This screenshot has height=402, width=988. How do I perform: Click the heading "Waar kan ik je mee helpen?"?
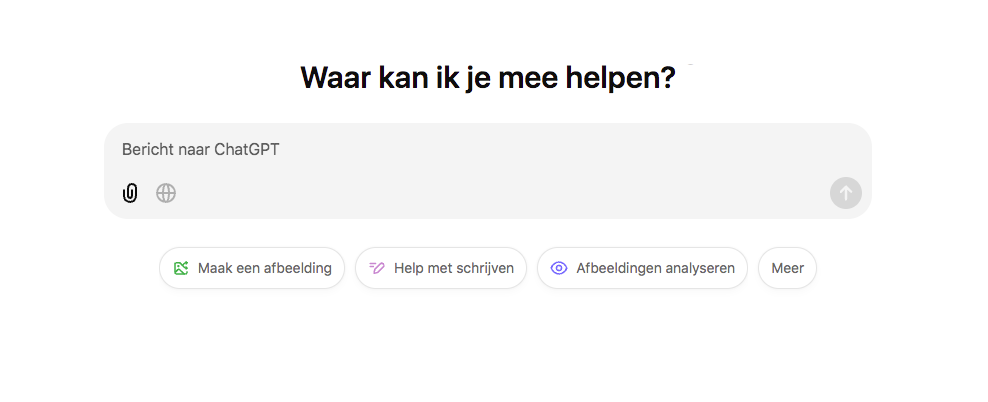tap(488, 78)
